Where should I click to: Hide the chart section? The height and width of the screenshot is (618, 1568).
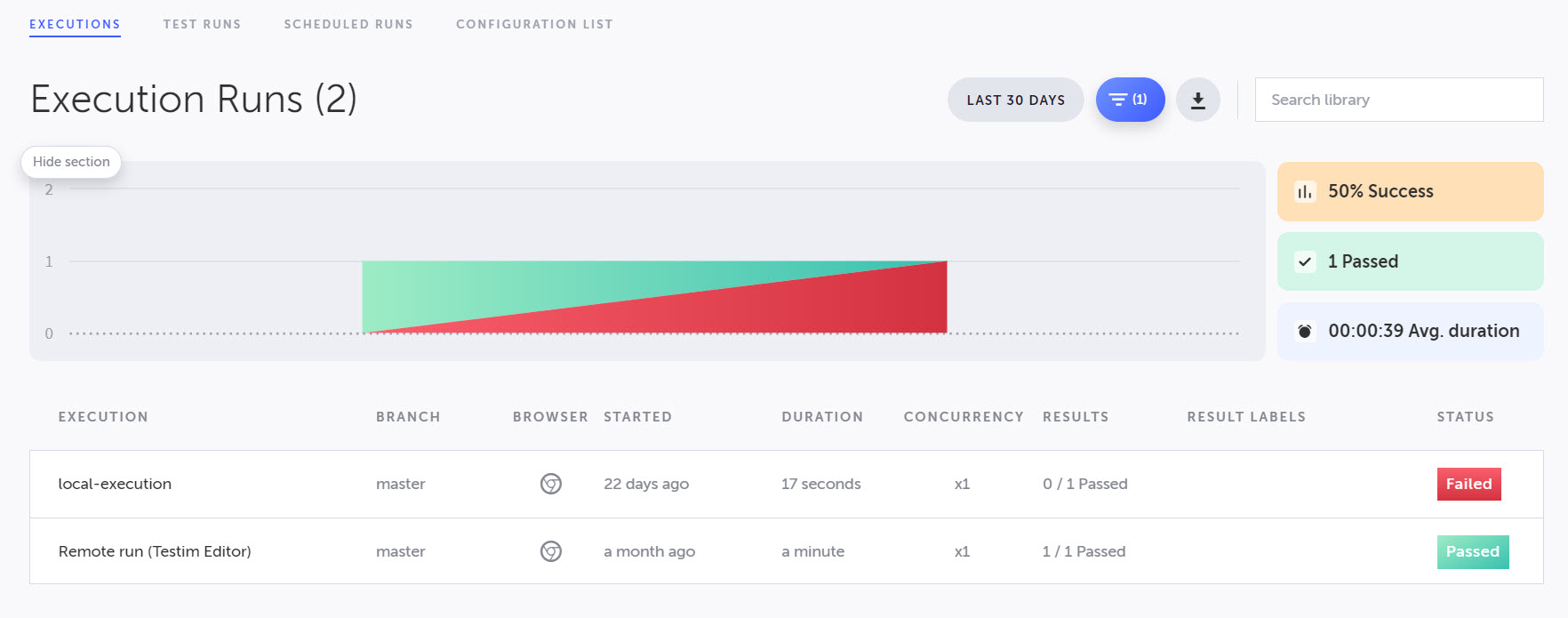tap(71, 162)
